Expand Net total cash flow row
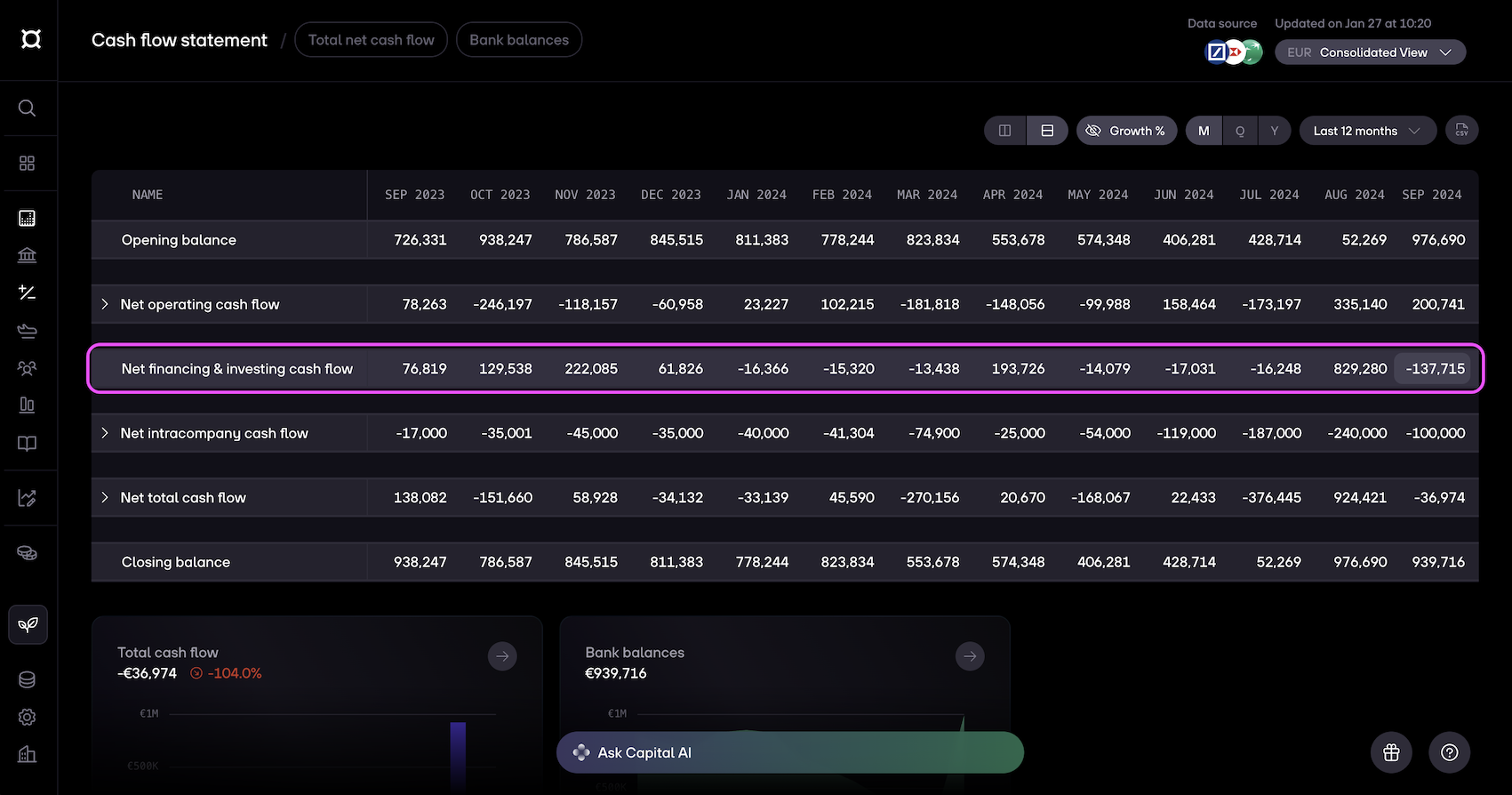Viewport: 1512px width, 795px height. [x=105, y=498]
